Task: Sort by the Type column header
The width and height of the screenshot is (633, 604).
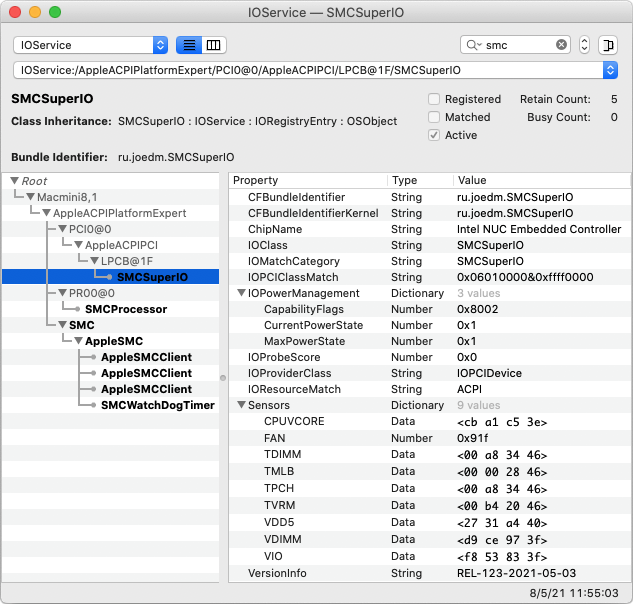Action: pyautogui.click(x=420, y=180)
